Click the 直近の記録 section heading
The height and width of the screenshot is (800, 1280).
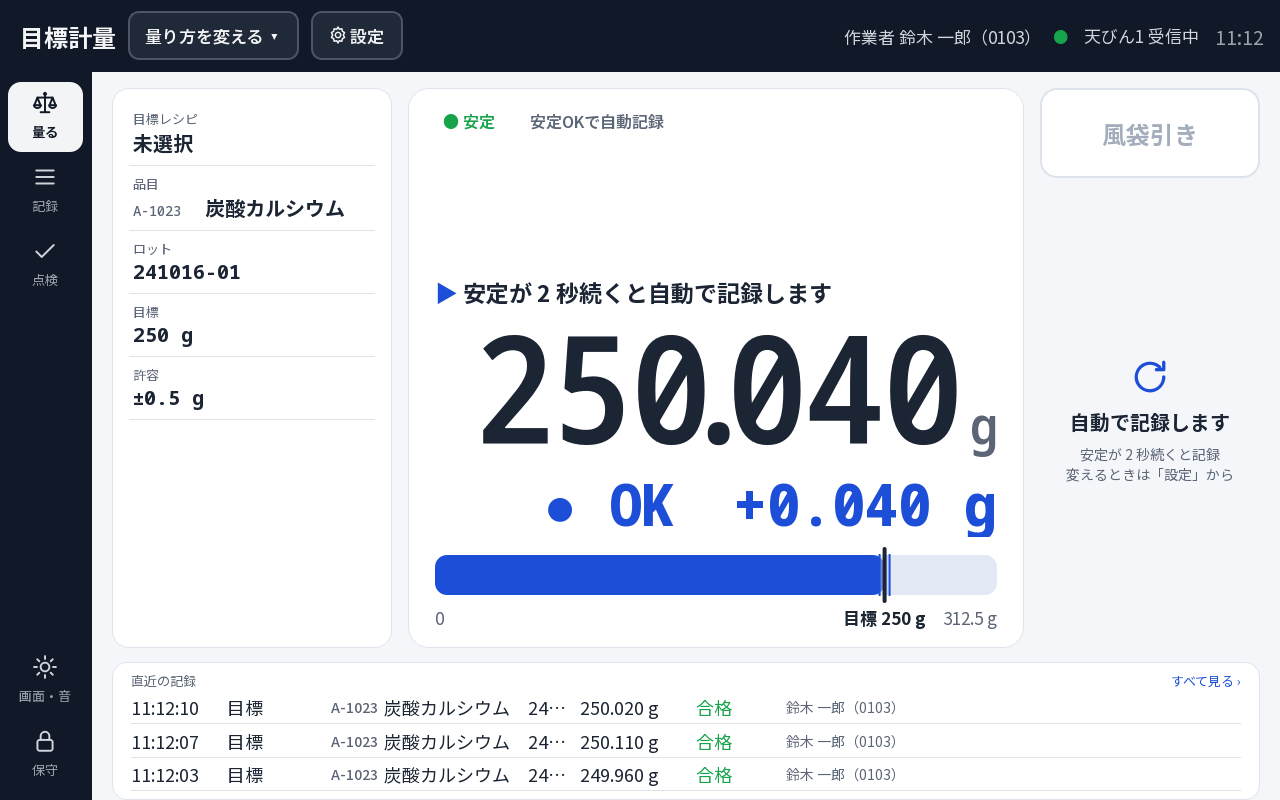pyautogui.click(x=164, y=681)
